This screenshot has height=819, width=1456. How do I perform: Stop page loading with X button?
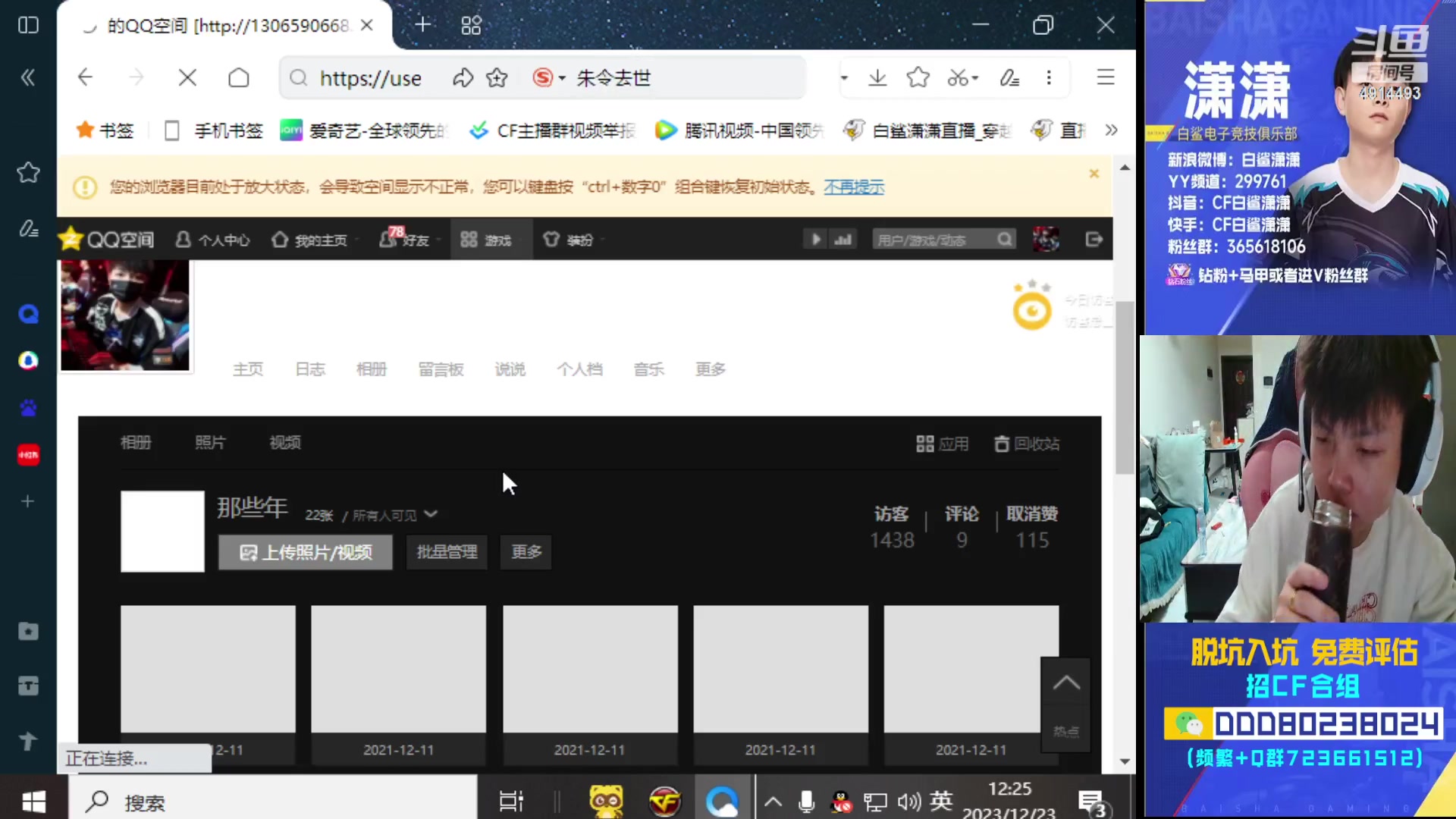[x=187, y=77]
